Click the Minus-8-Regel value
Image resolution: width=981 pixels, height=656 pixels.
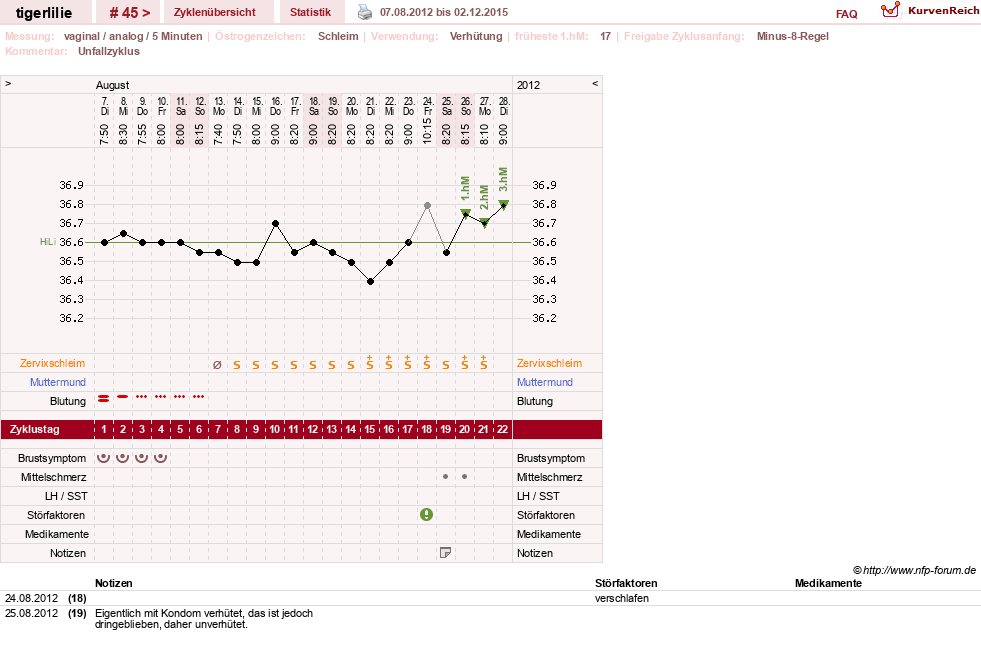click(x=793, y=36)
